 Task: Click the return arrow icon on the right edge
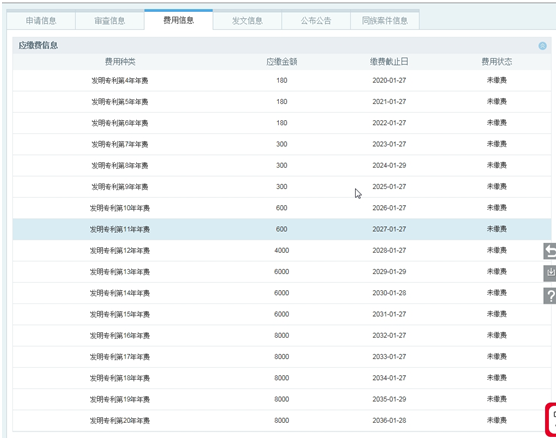click(x=550, y=251)
